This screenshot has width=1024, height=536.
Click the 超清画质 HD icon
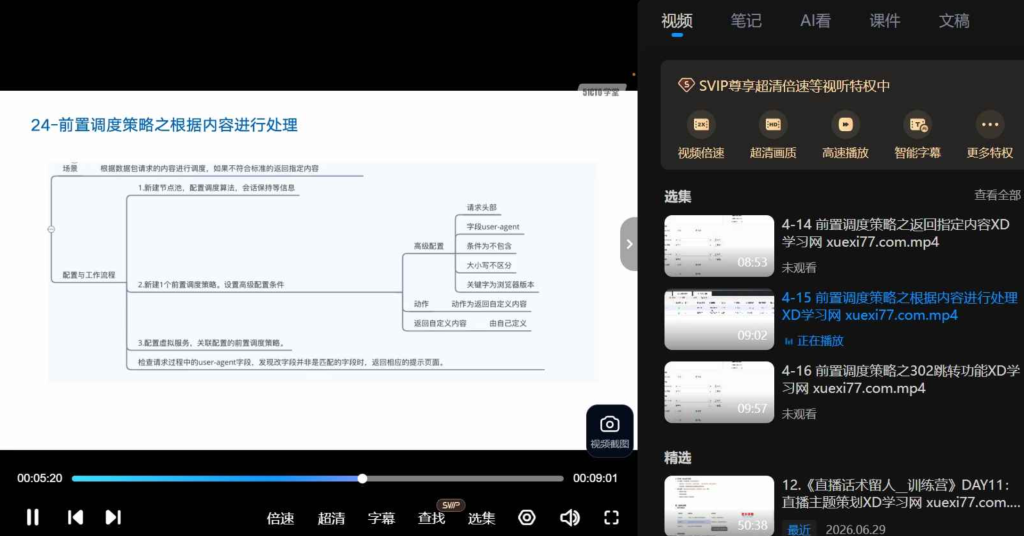tap(773, 124)
